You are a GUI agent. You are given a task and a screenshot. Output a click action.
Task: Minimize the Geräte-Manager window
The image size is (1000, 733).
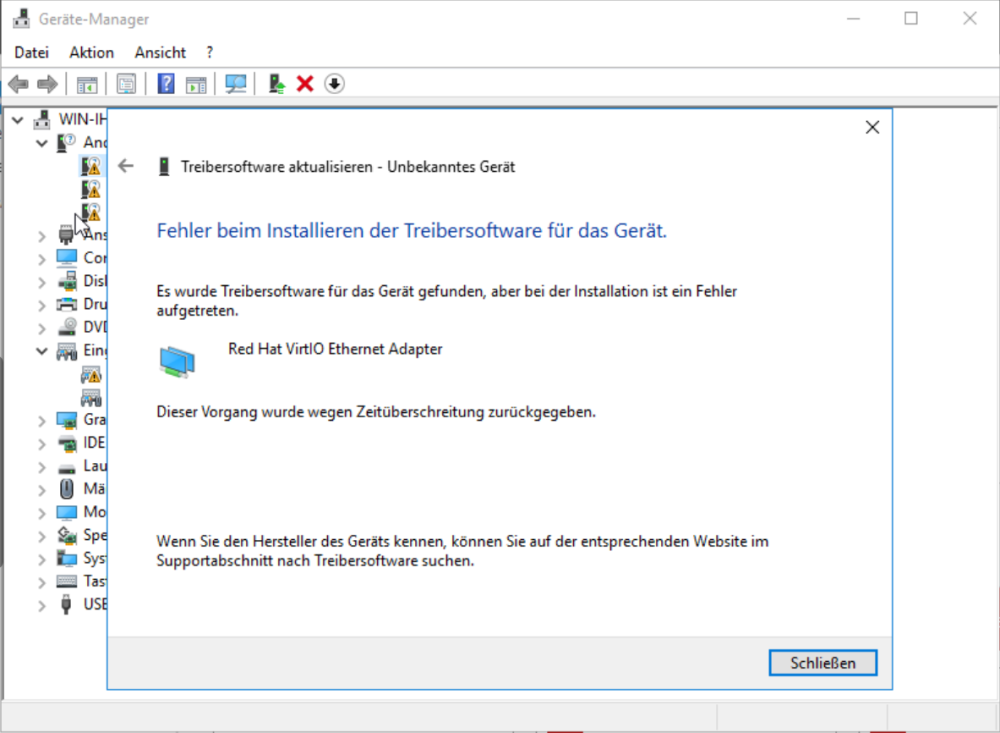pyautogui.click(x=853, y=19)
